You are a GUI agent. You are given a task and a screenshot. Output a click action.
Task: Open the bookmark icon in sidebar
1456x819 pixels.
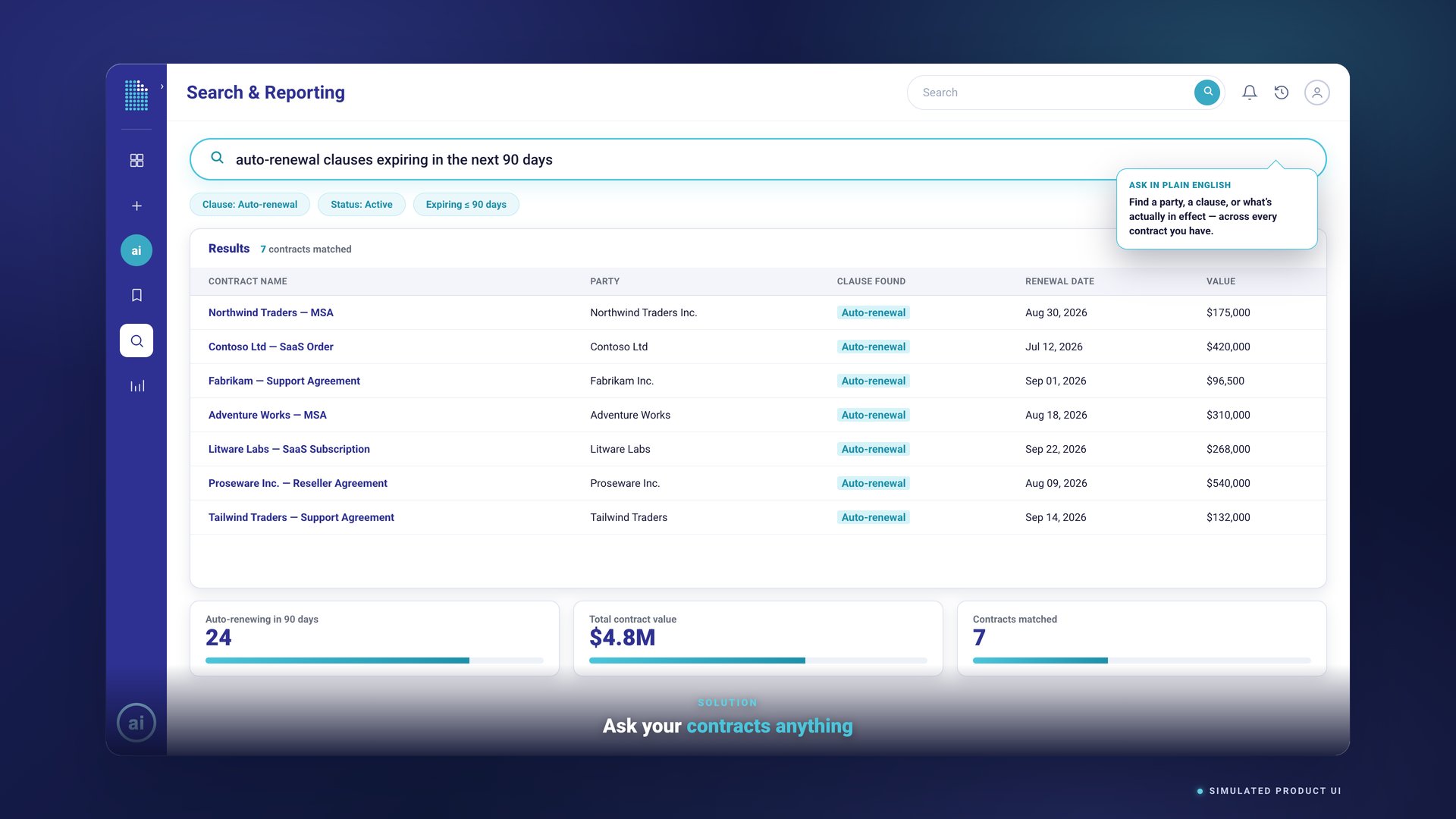pyautogui.click(x=136, y=295)
